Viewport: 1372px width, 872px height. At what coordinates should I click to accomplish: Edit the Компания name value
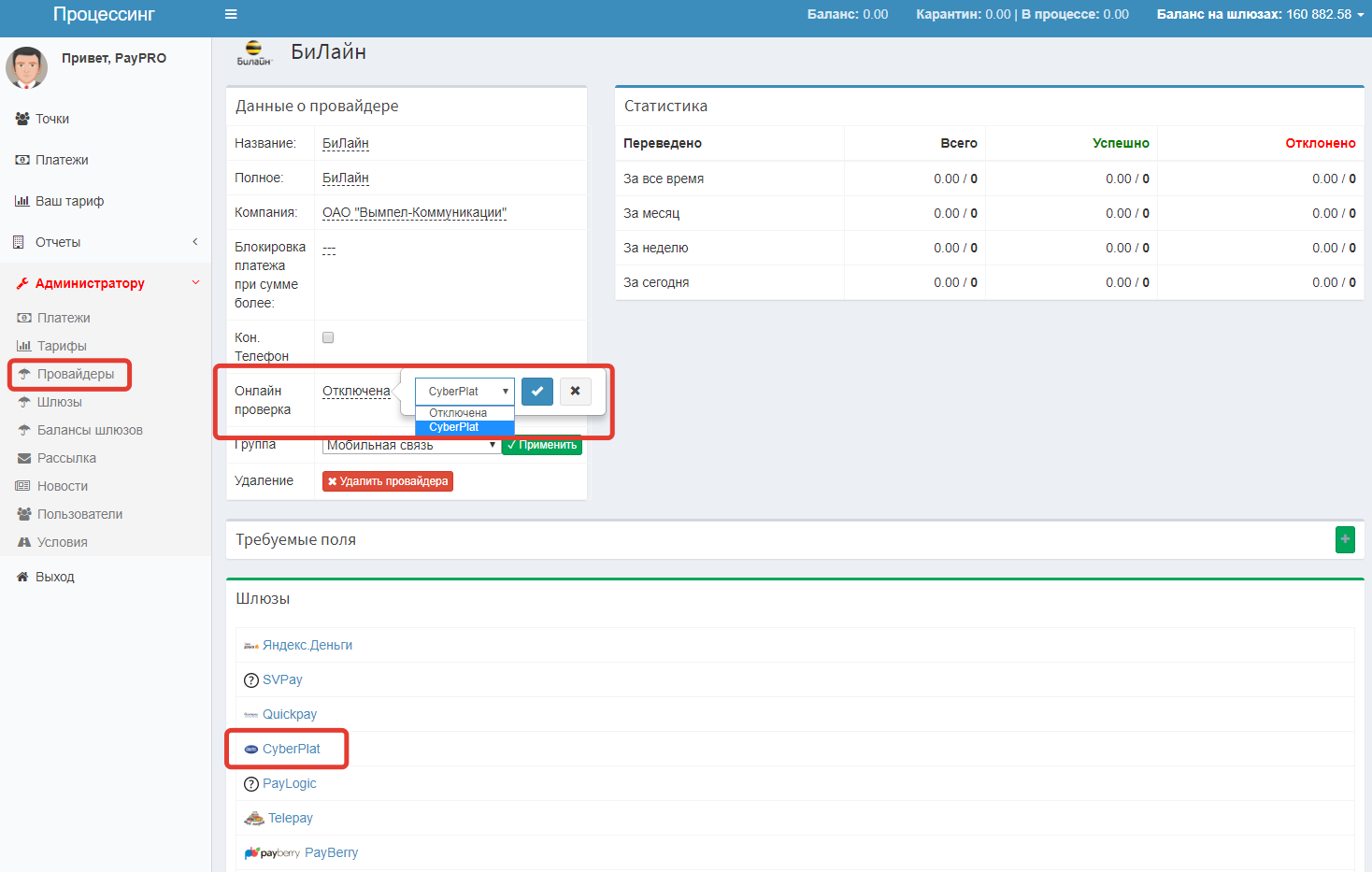click(x=414, y=212)
